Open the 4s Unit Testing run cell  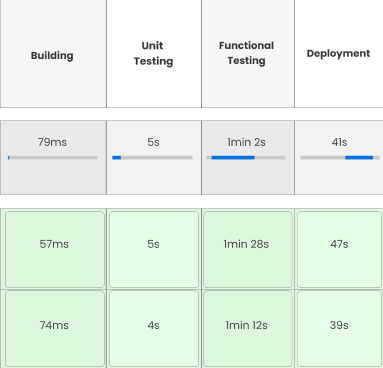pos(154,329)
